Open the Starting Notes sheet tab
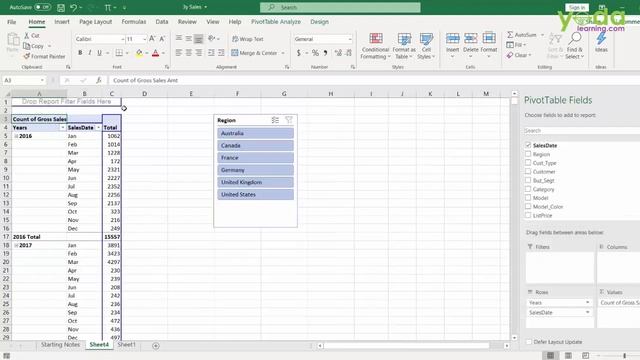The height and width of the screenshot is (360, 640). [x=60, y=345]
